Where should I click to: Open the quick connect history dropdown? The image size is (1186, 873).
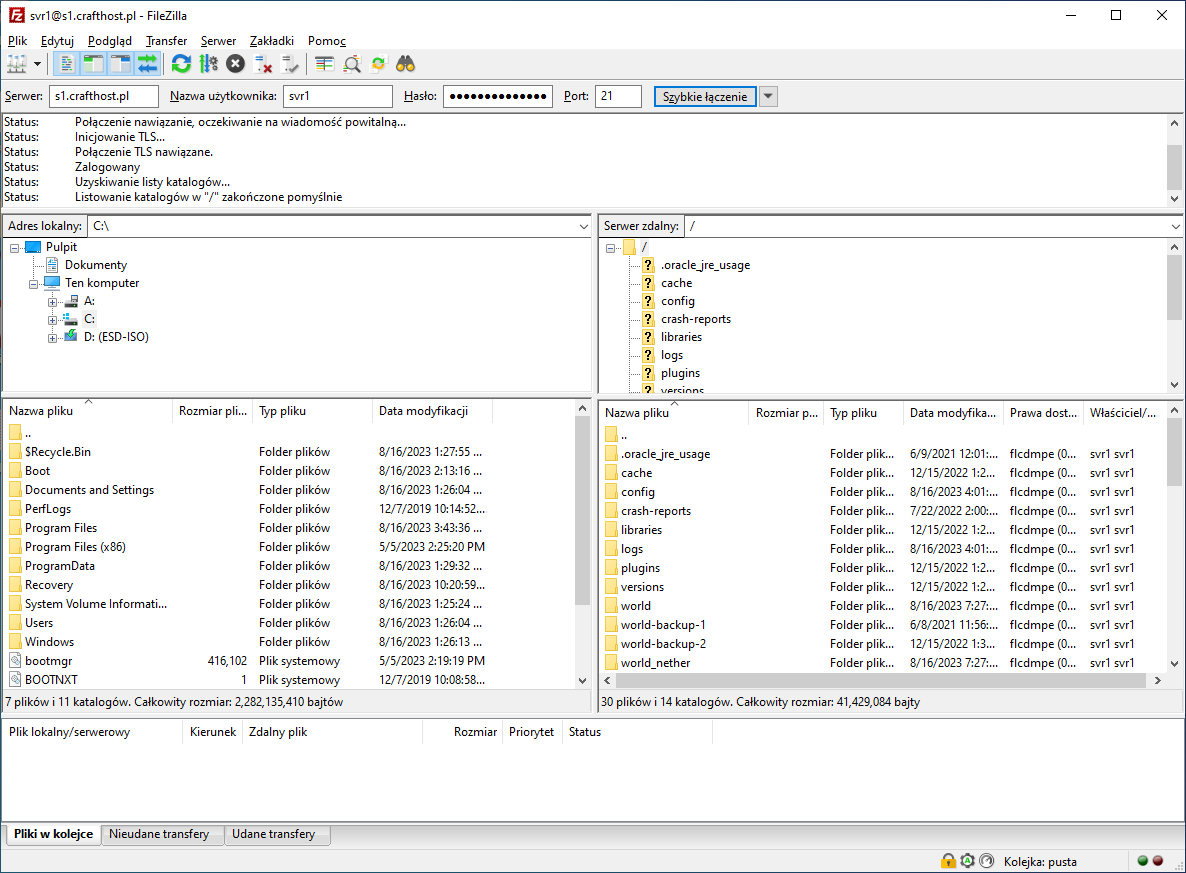click(x=768, y=96)
